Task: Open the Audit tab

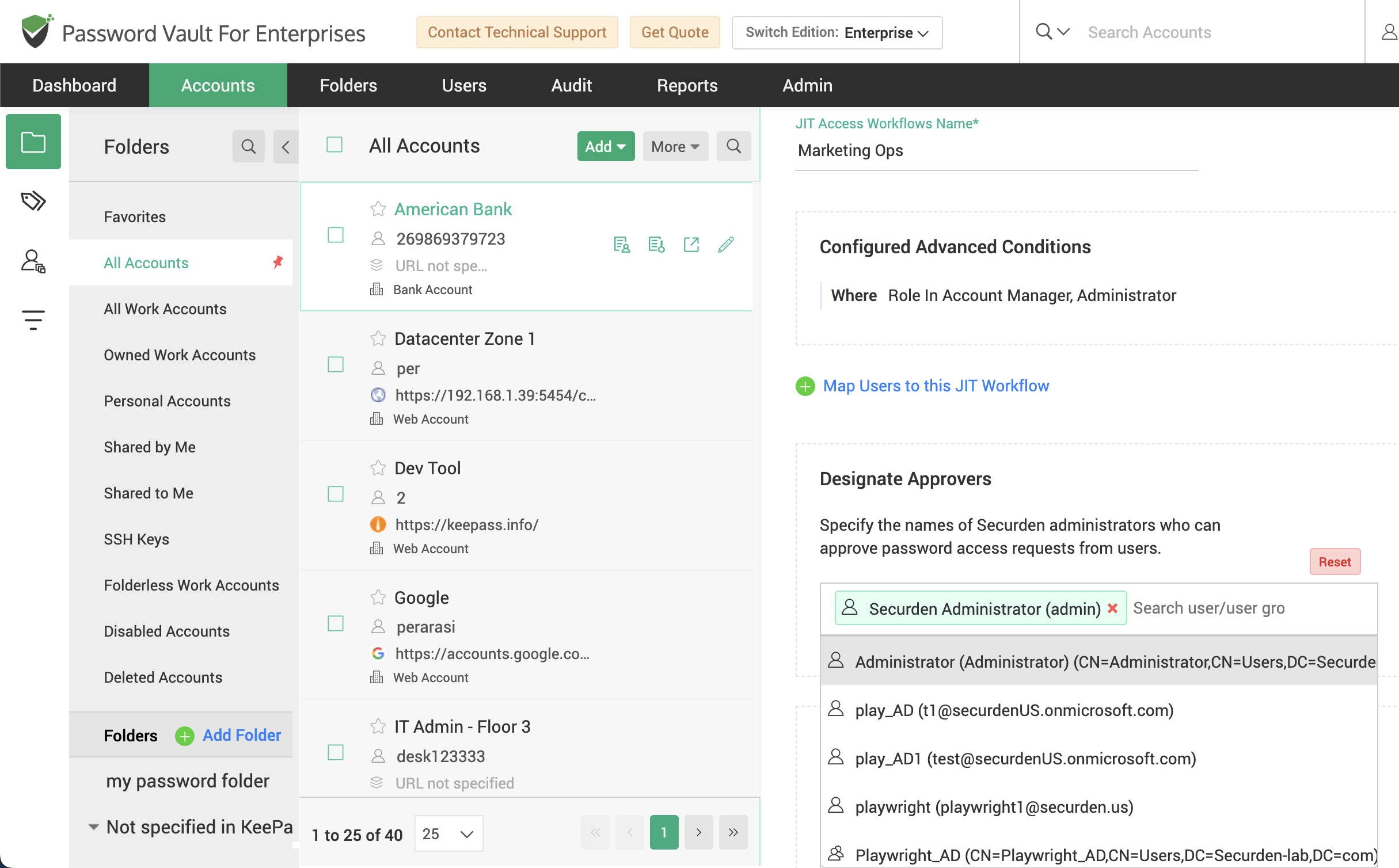Action: [x=571, y=85]
